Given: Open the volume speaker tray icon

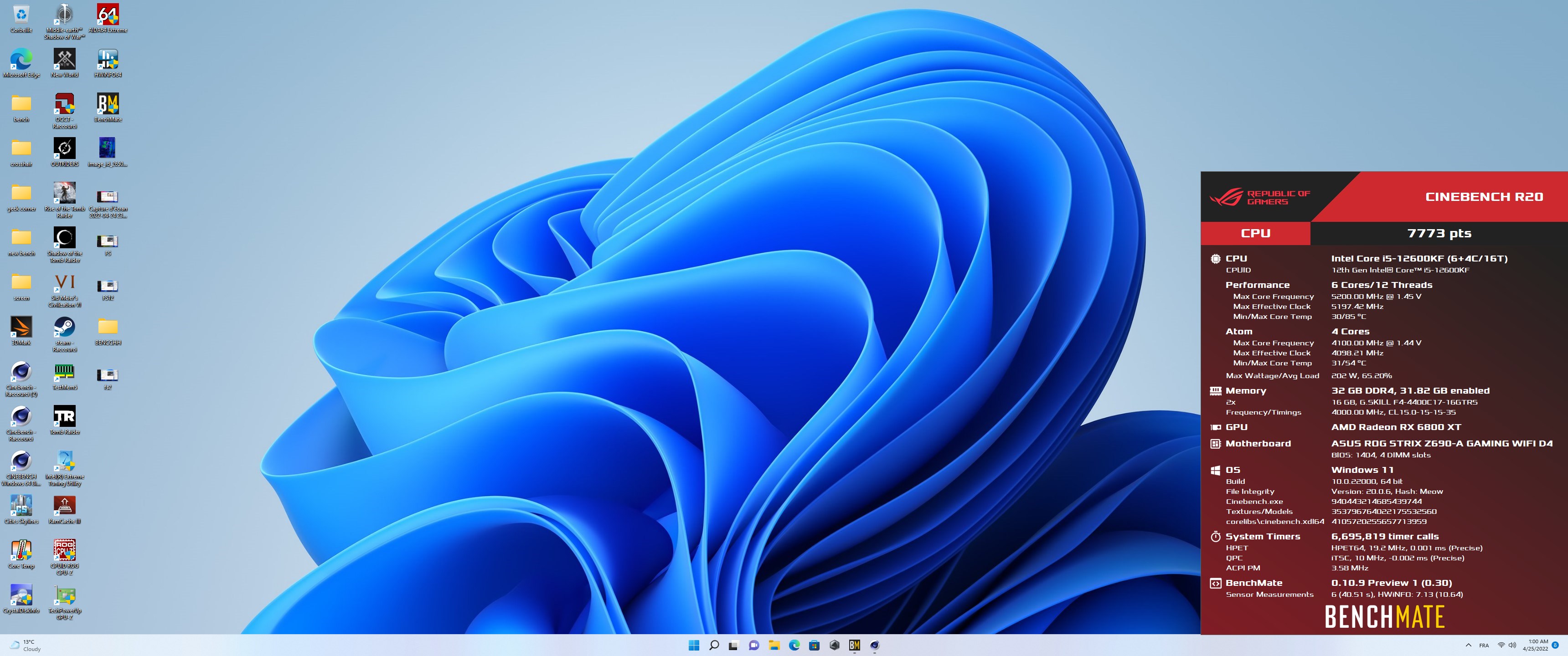Looking at the screenshot, I should pyautogui.click(x=1512, y=645).
